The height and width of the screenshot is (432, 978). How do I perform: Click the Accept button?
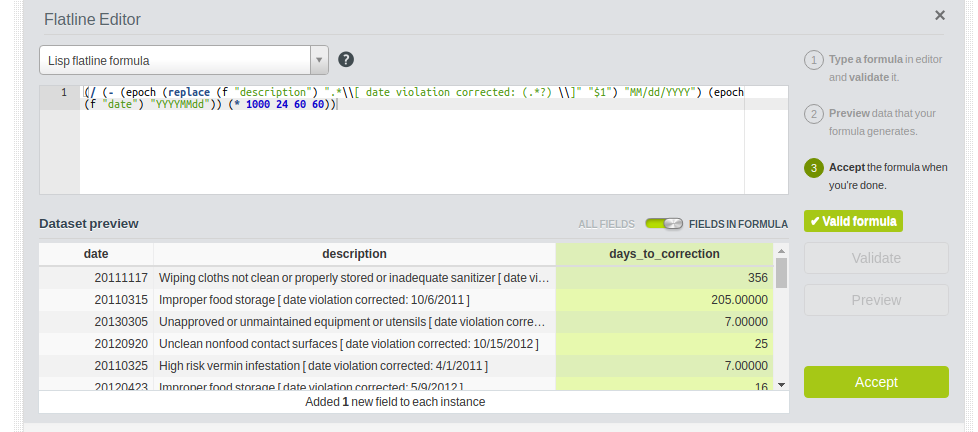[x=876, y=382]
